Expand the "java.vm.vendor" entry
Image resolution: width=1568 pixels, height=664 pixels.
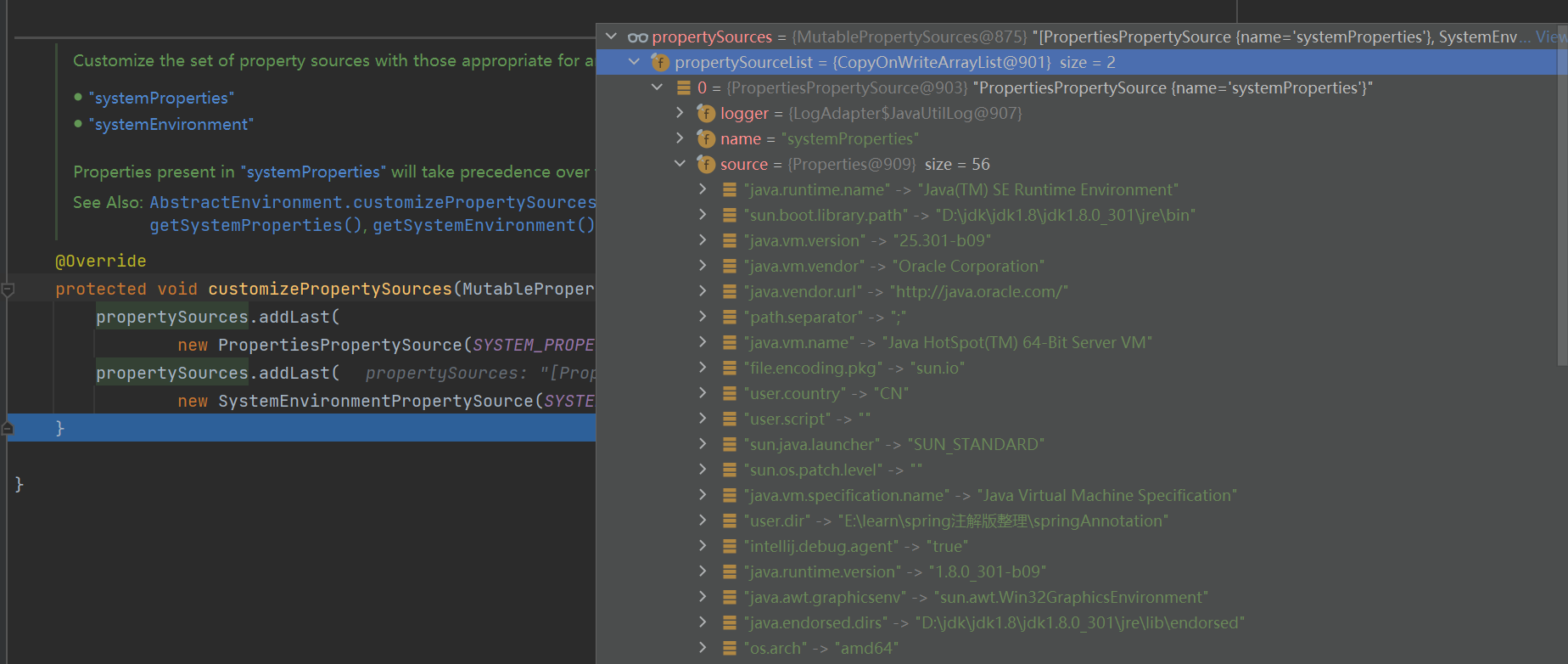point(703,266)
